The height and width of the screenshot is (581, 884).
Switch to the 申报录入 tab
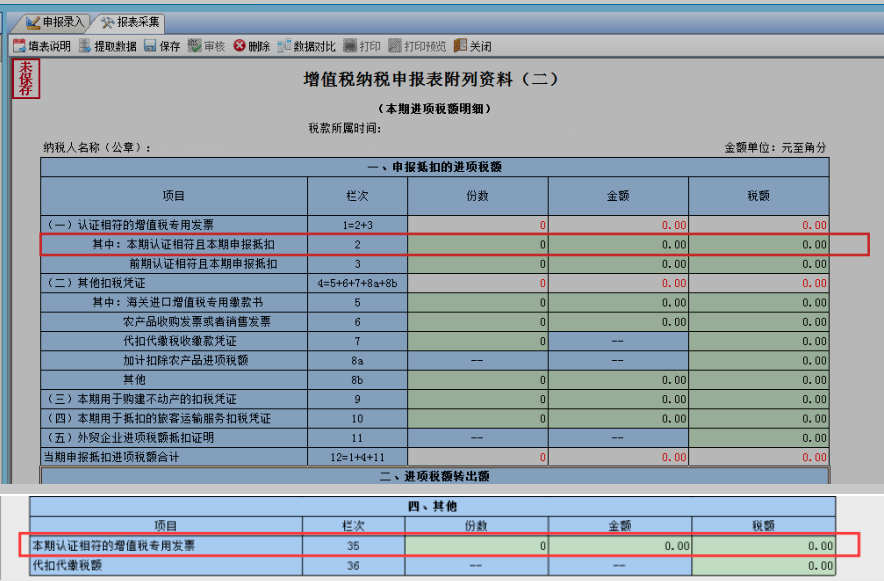(55, 23)
